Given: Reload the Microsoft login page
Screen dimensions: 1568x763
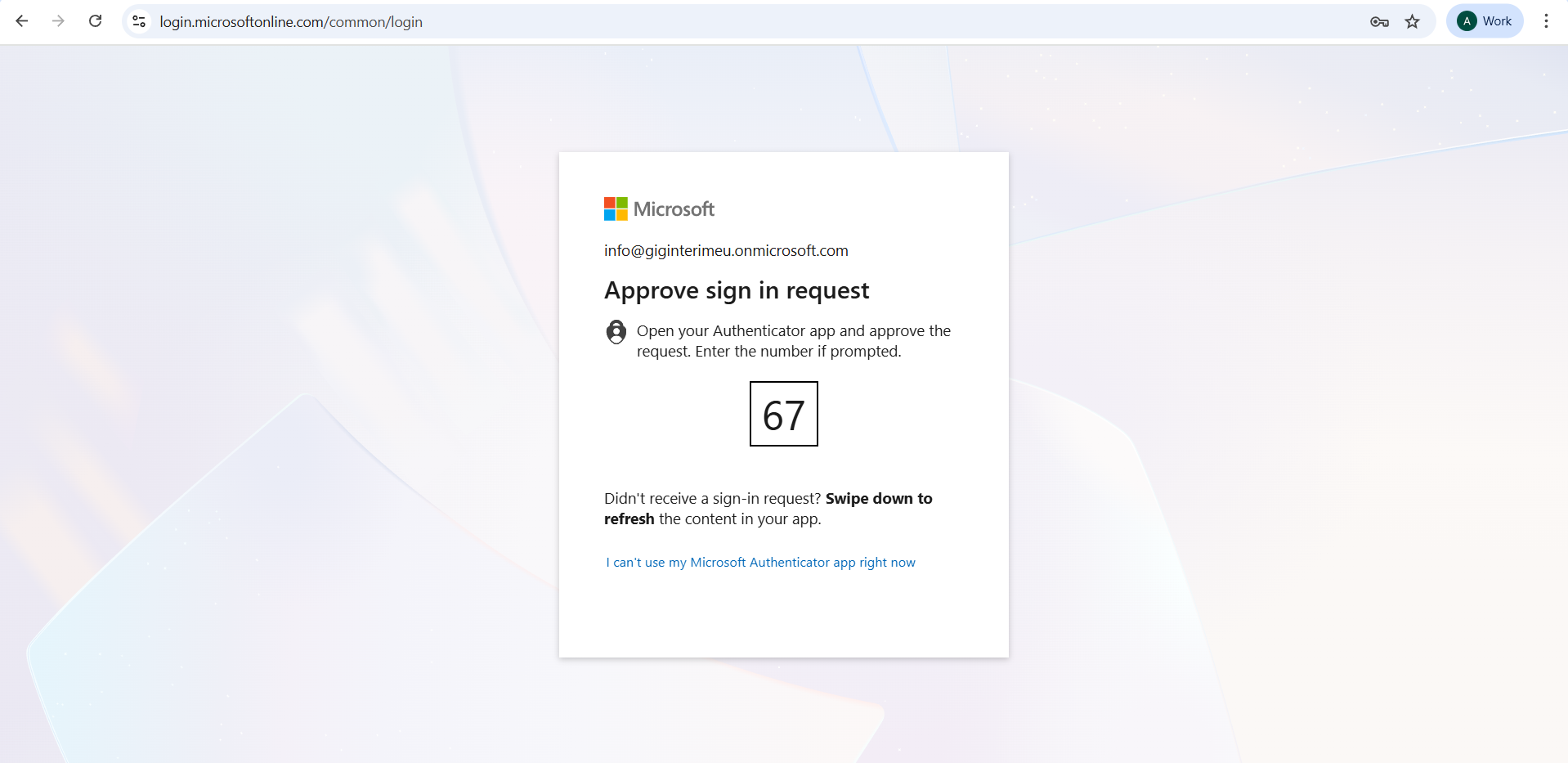Looking at the screenshot, I should tap(96, 21).
